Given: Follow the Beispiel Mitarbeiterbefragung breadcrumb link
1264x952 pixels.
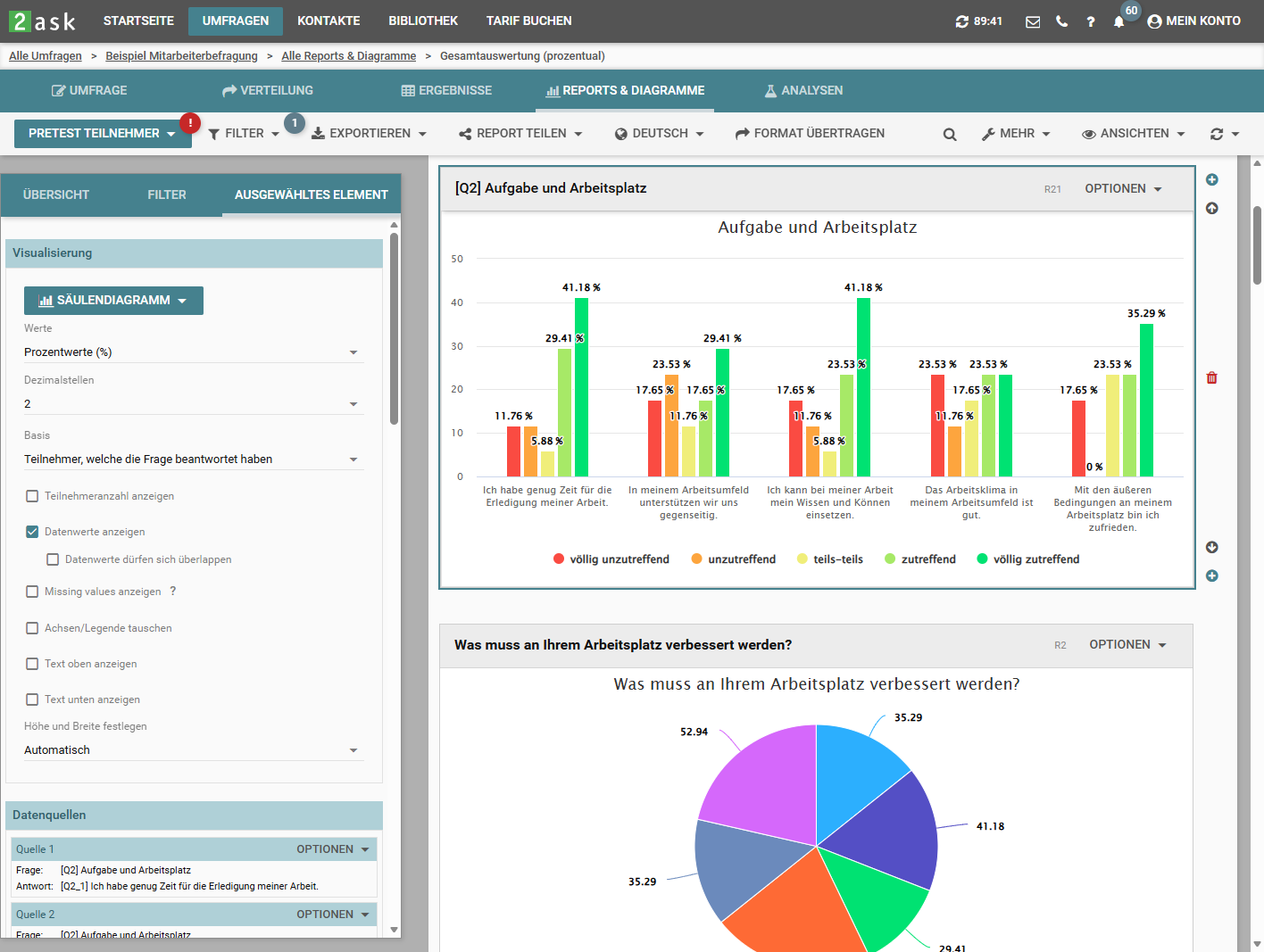Looking at the screenshot, I should [x=181, y=55].
